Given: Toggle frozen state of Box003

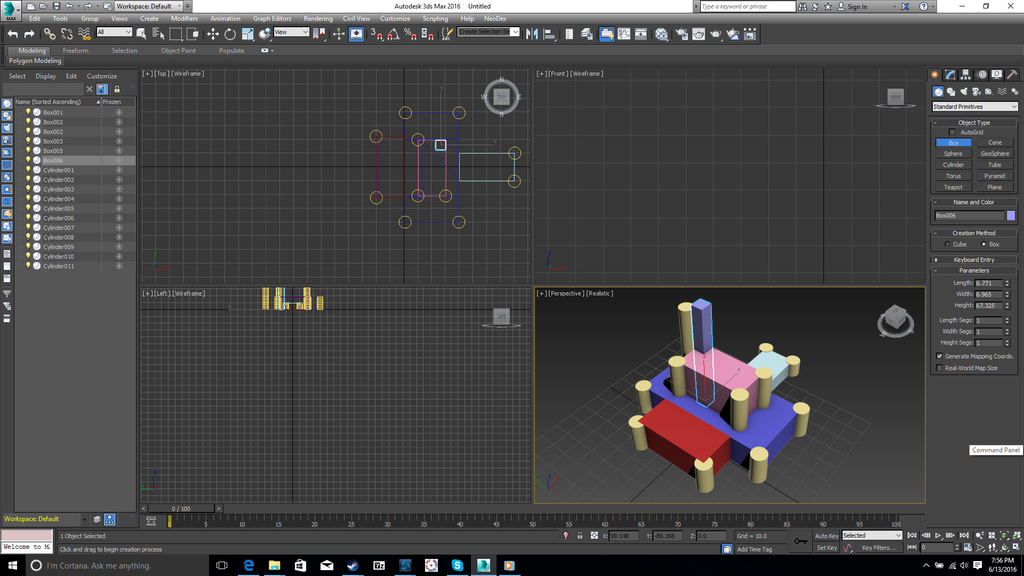Looking at the screenshot, I should tap(119, 141).
